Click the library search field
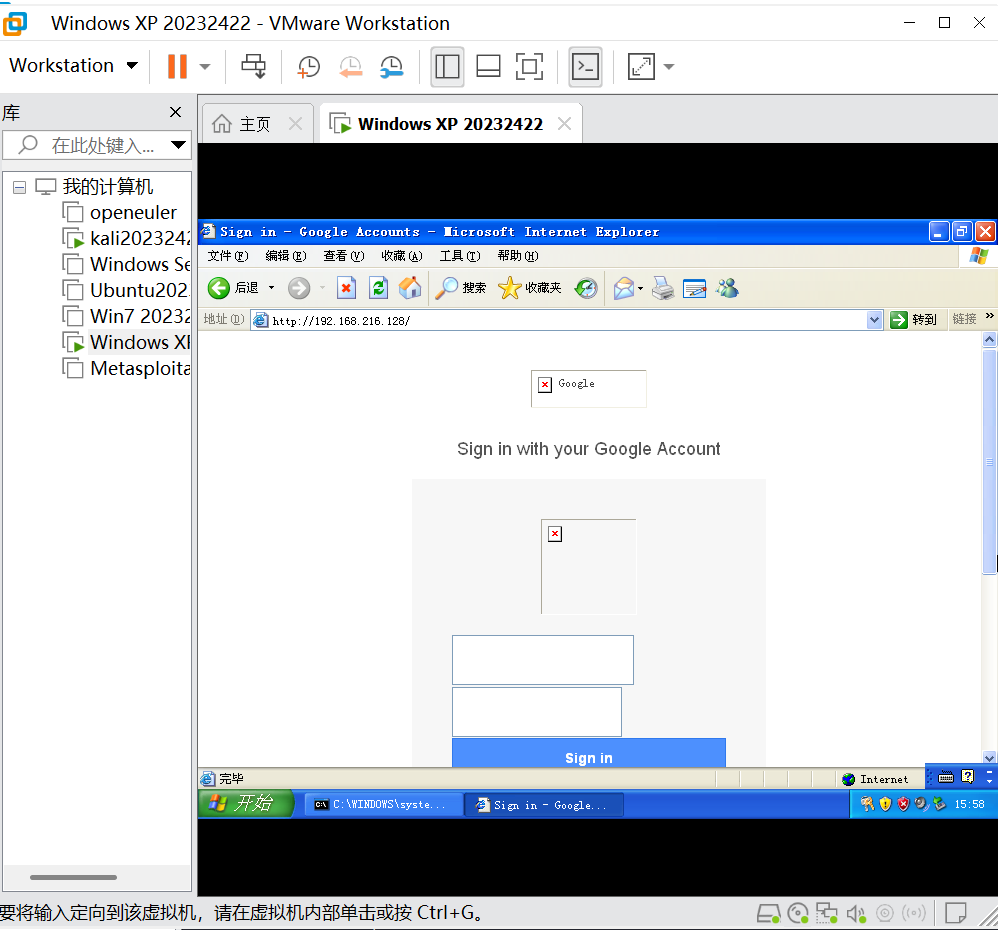 [x=95, y=145]
